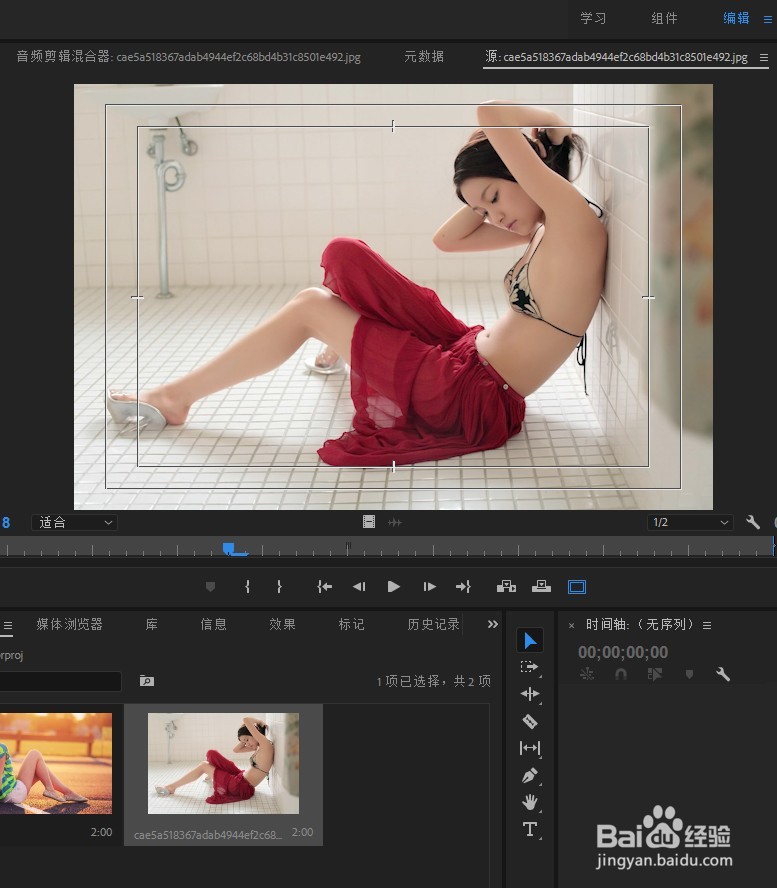Click the Overwrite edit button
The height and width of the screenshot is (888, 777).
[x=541, y=587]
